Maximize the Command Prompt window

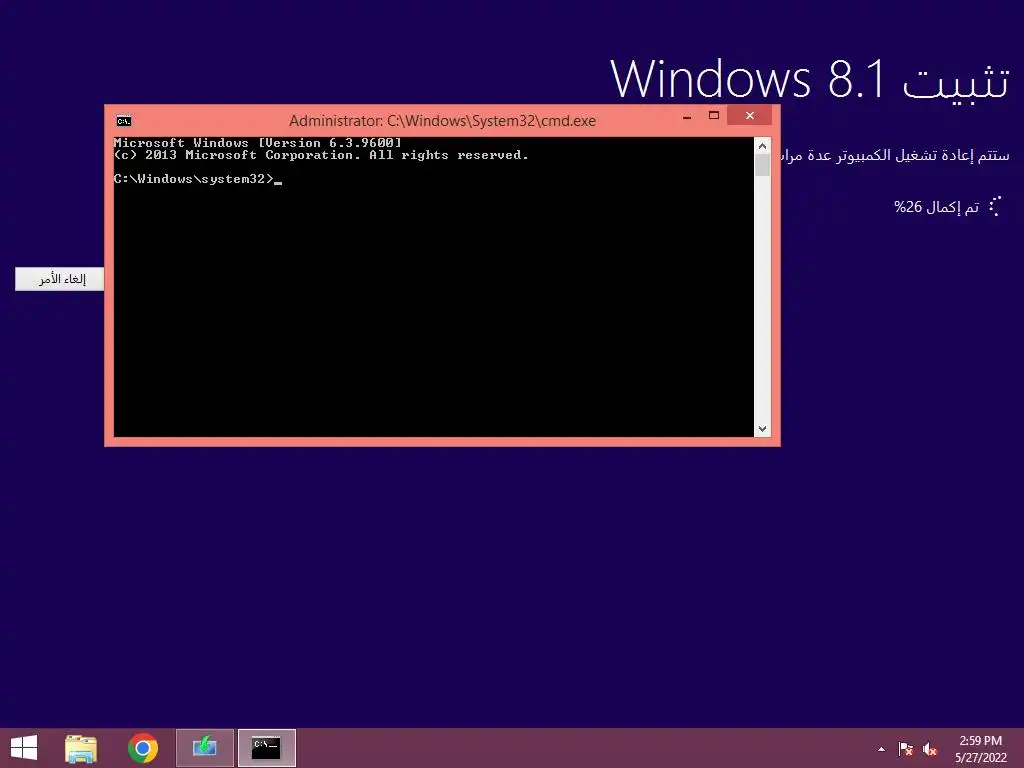tap(714, 116)
